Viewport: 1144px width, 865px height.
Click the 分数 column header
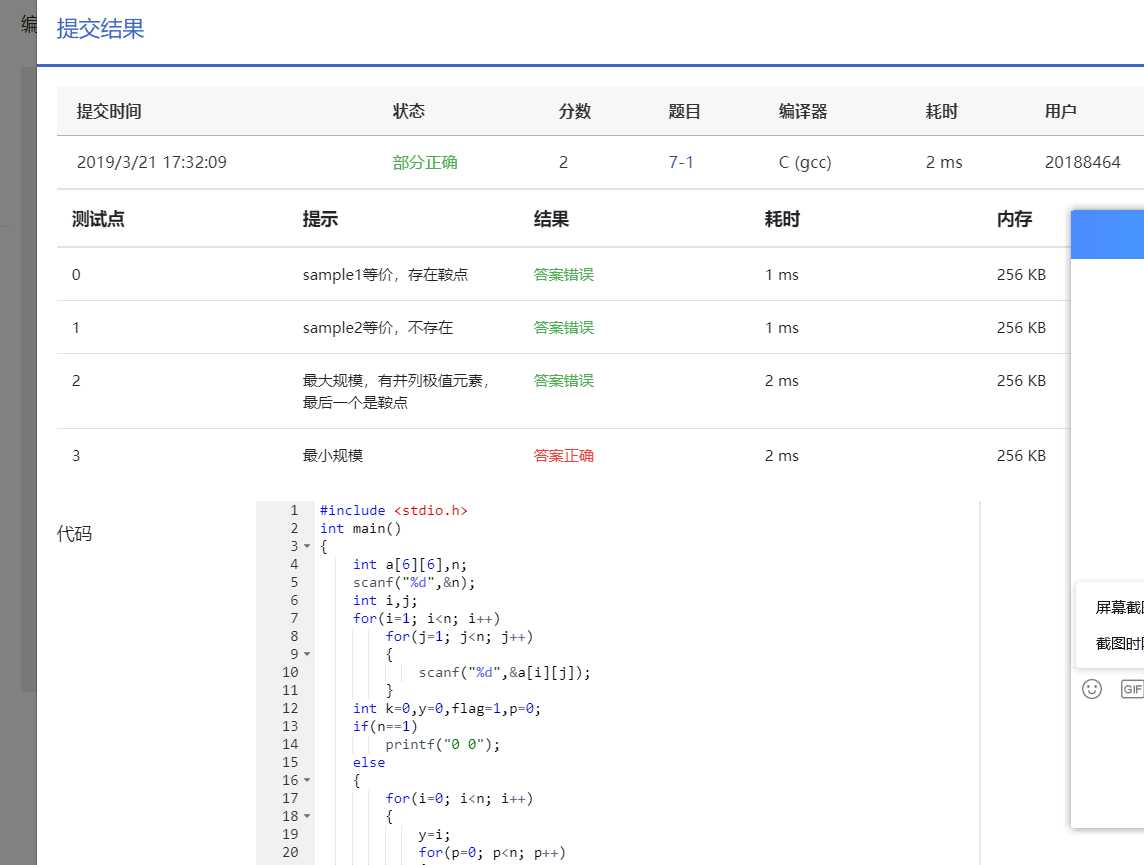coord(575,111)
